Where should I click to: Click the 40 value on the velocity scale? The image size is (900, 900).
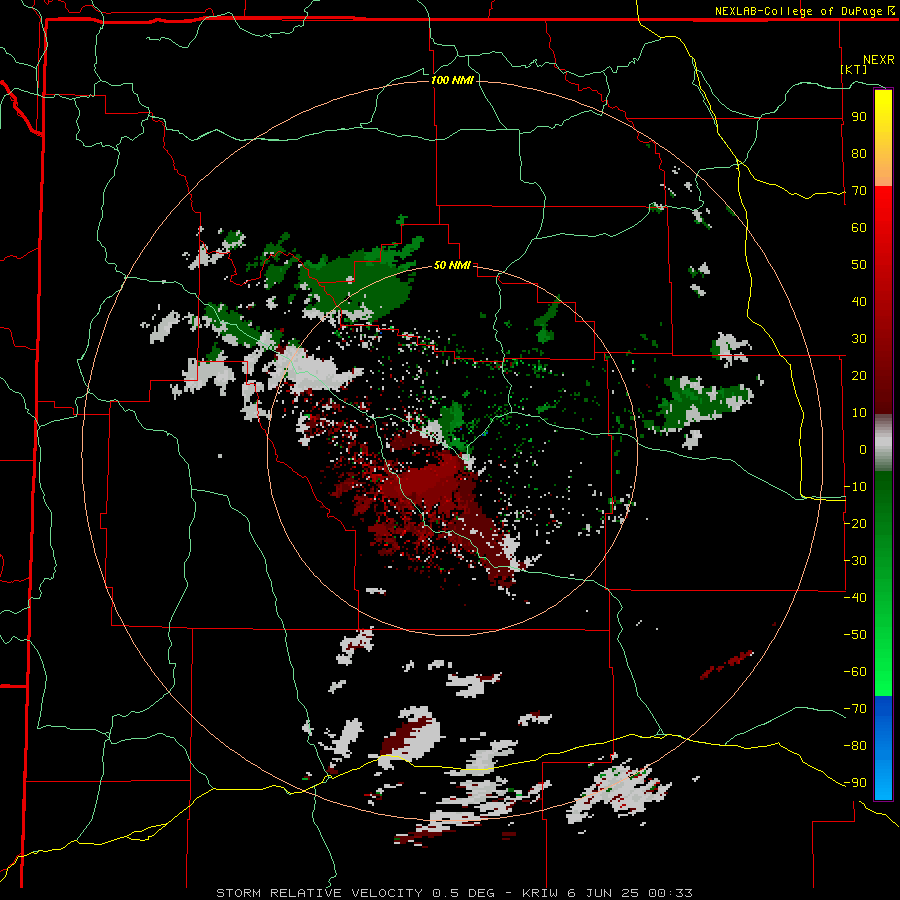point(859,301)
